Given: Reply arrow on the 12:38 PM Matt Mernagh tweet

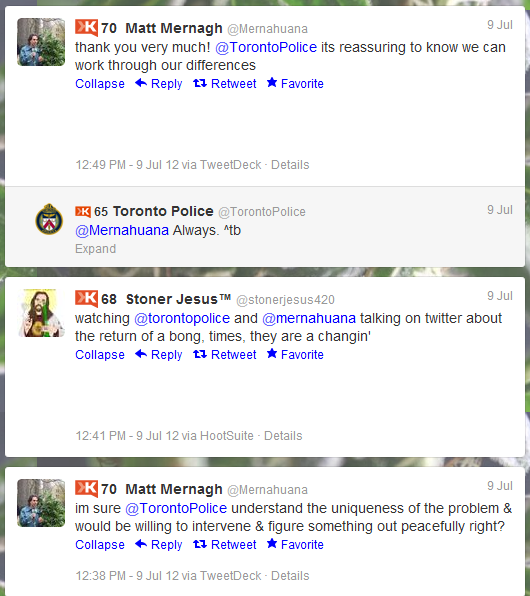Looking at the screenshot, I should pyautogui.click(x=141, y=544).
